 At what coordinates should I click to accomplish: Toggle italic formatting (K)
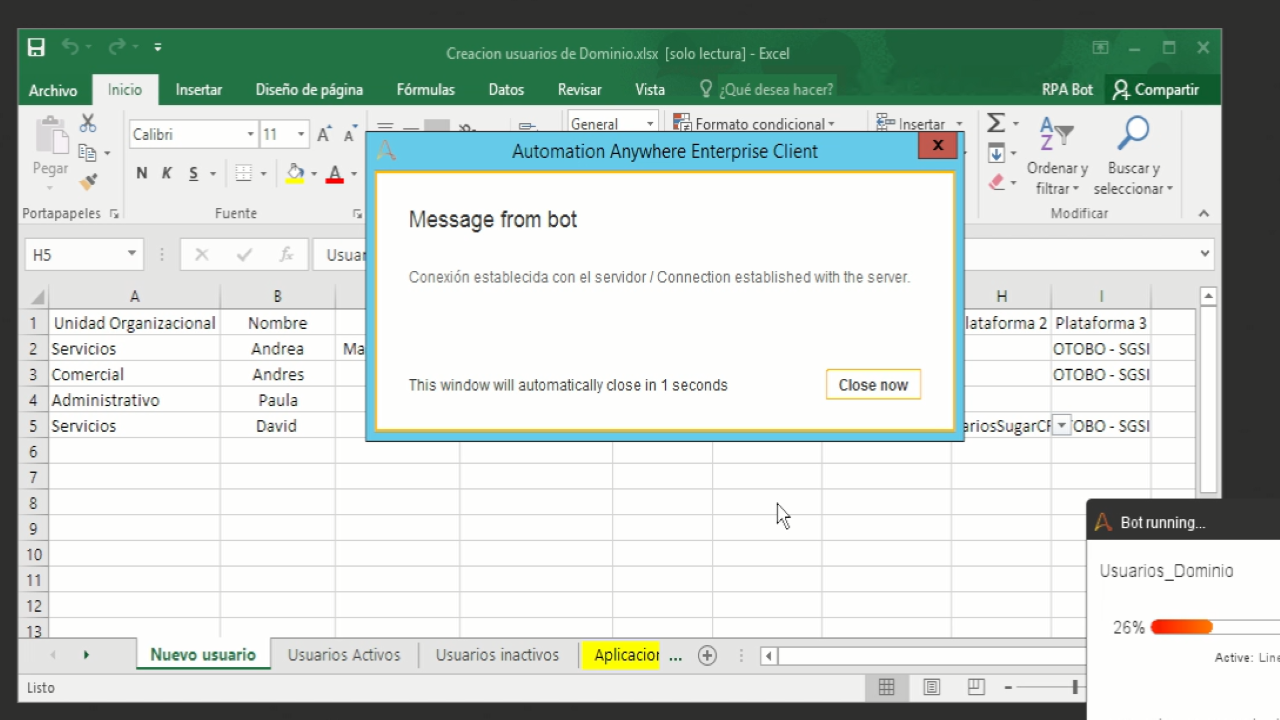[167, 174]
